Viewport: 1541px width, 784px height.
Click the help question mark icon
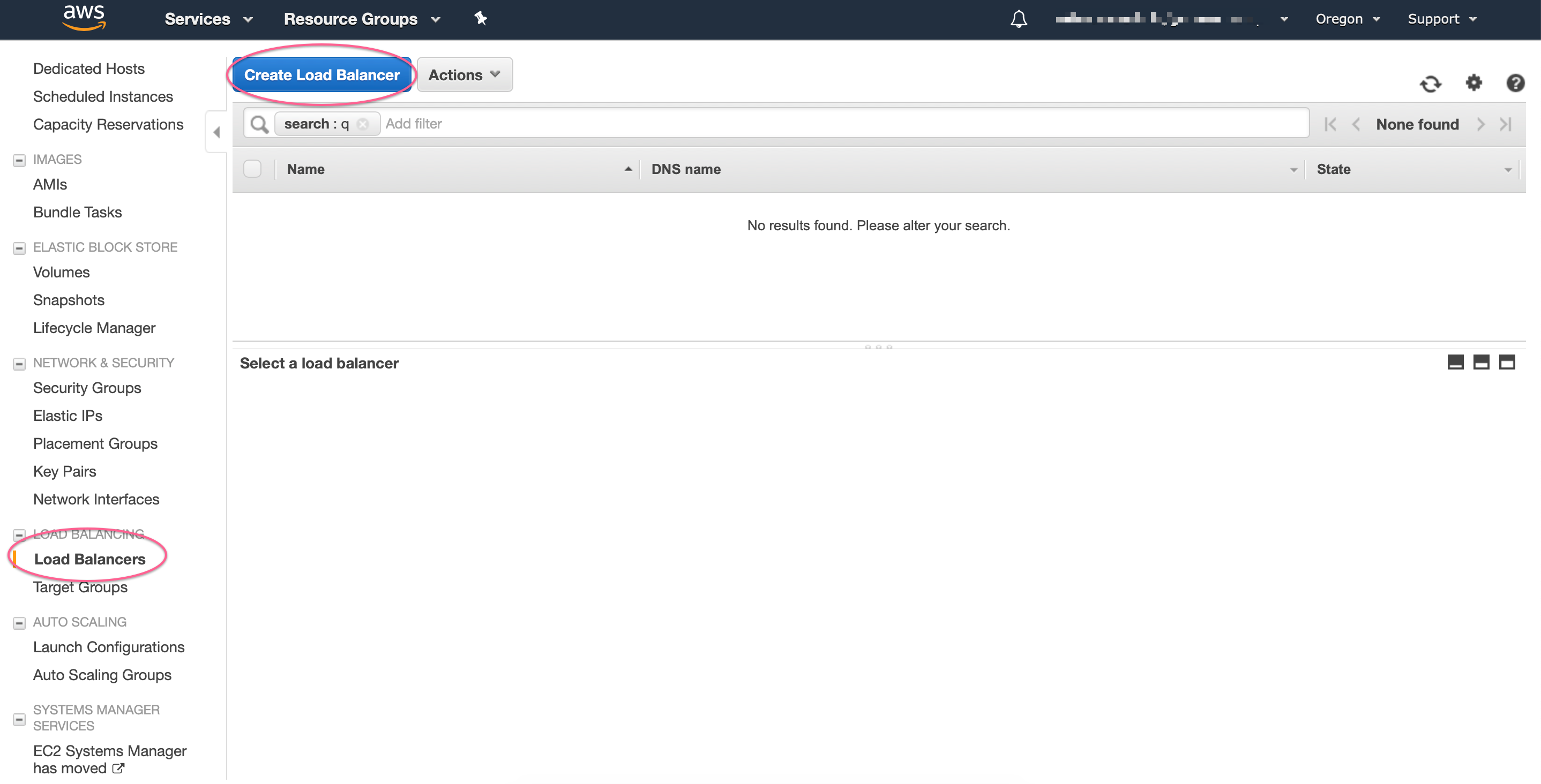[1515, 82]
